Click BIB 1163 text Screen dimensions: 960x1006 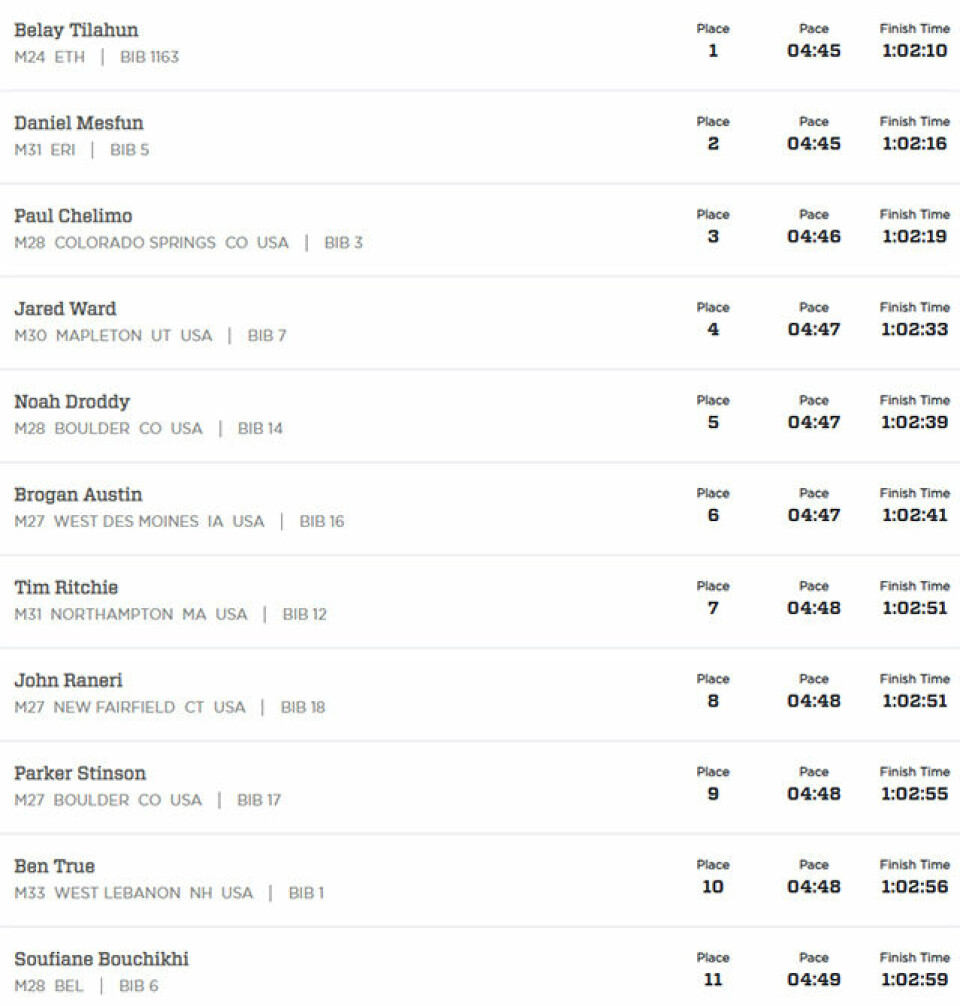point(149,58)
